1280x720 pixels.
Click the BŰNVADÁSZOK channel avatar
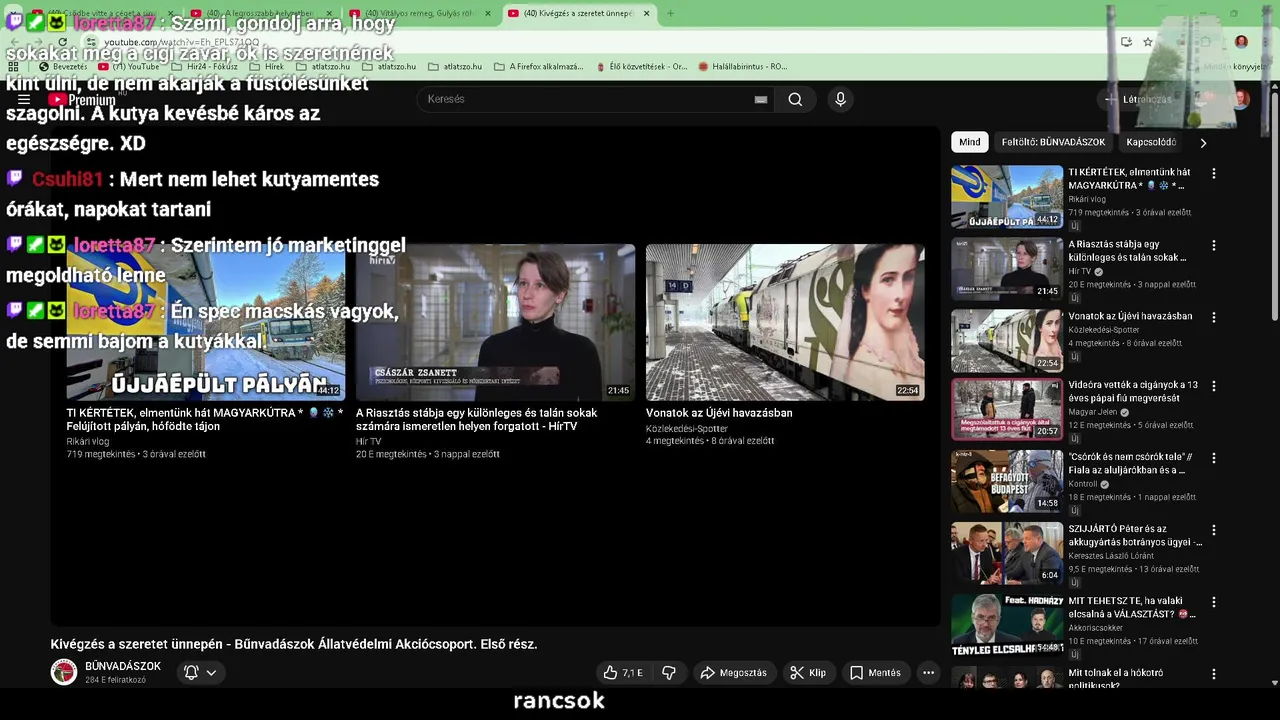point(64,672)
